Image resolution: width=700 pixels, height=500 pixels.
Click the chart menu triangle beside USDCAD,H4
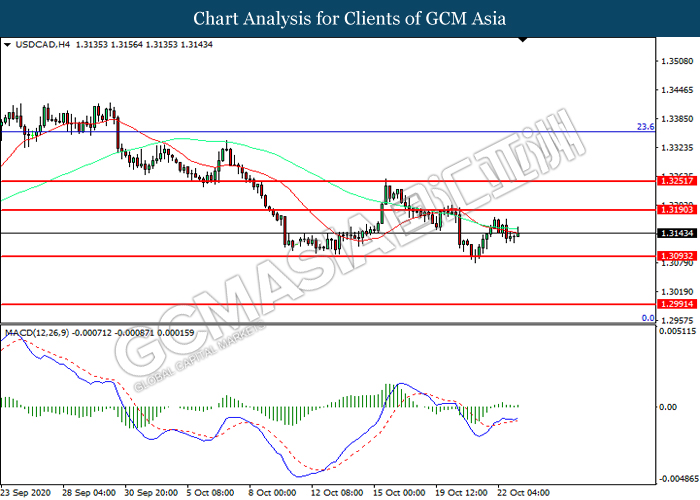[7, 45]
